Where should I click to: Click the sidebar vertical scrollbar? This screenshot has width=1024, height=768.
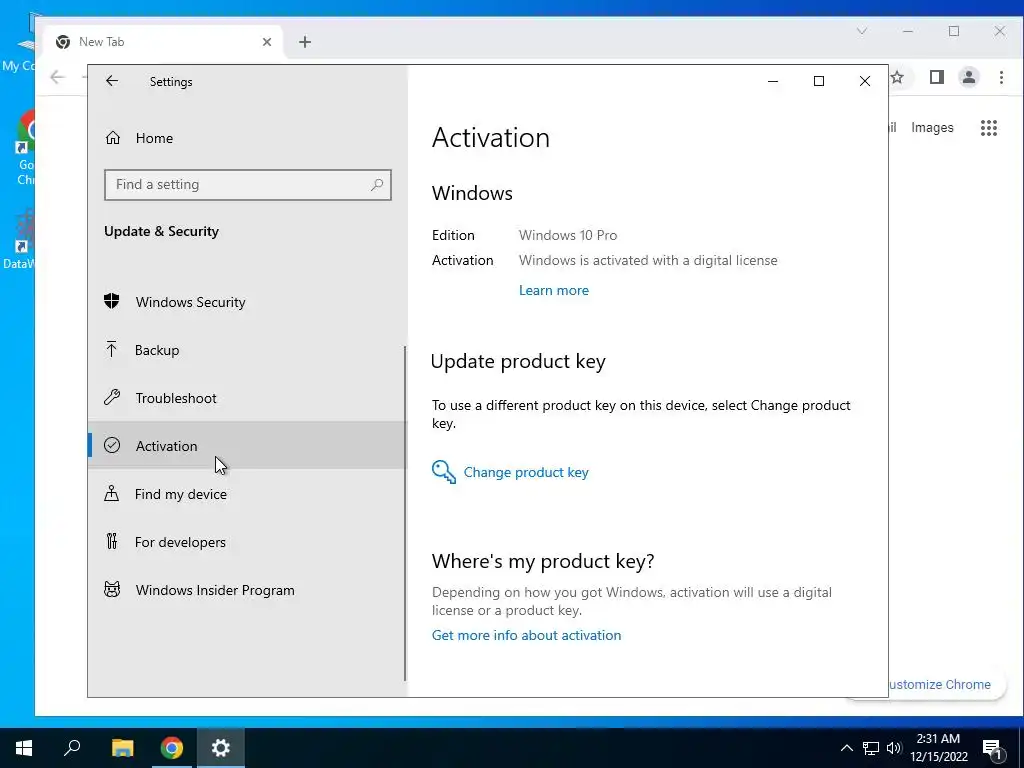pyautogui.click(x=405, y=513)
